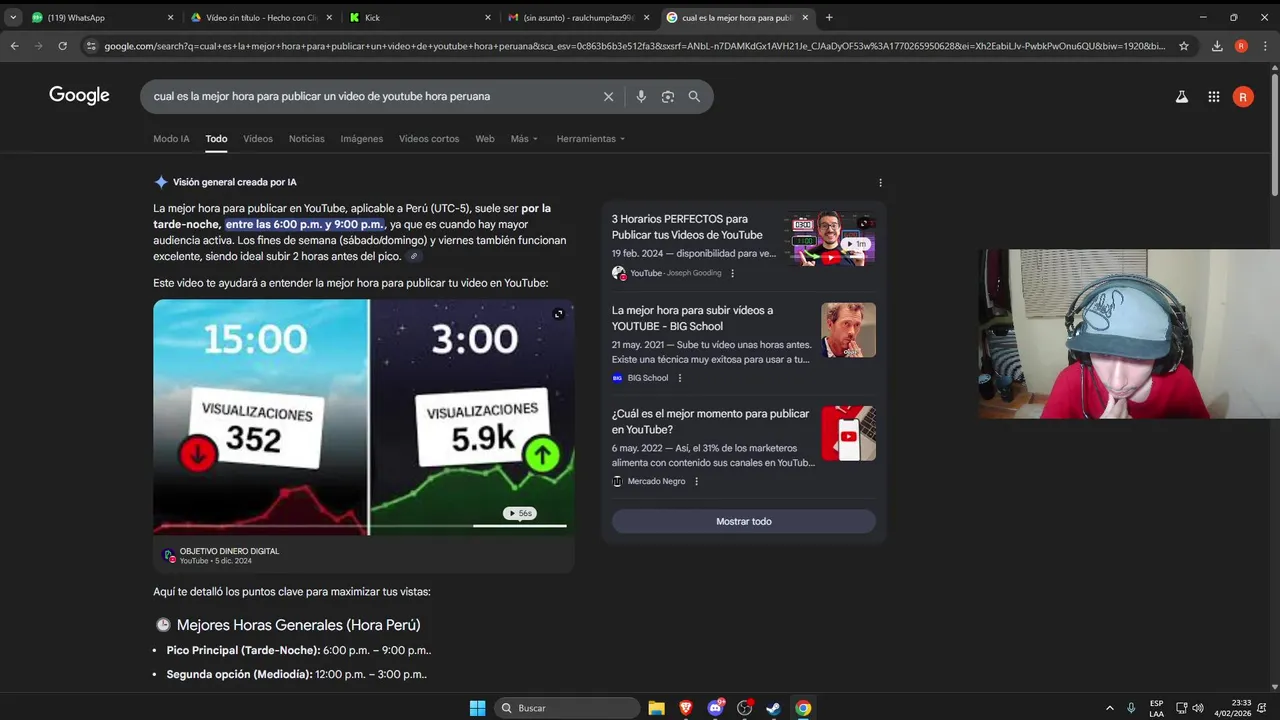Open the volume control in the tray
1280x720 pixels.
pos(1198,708)
